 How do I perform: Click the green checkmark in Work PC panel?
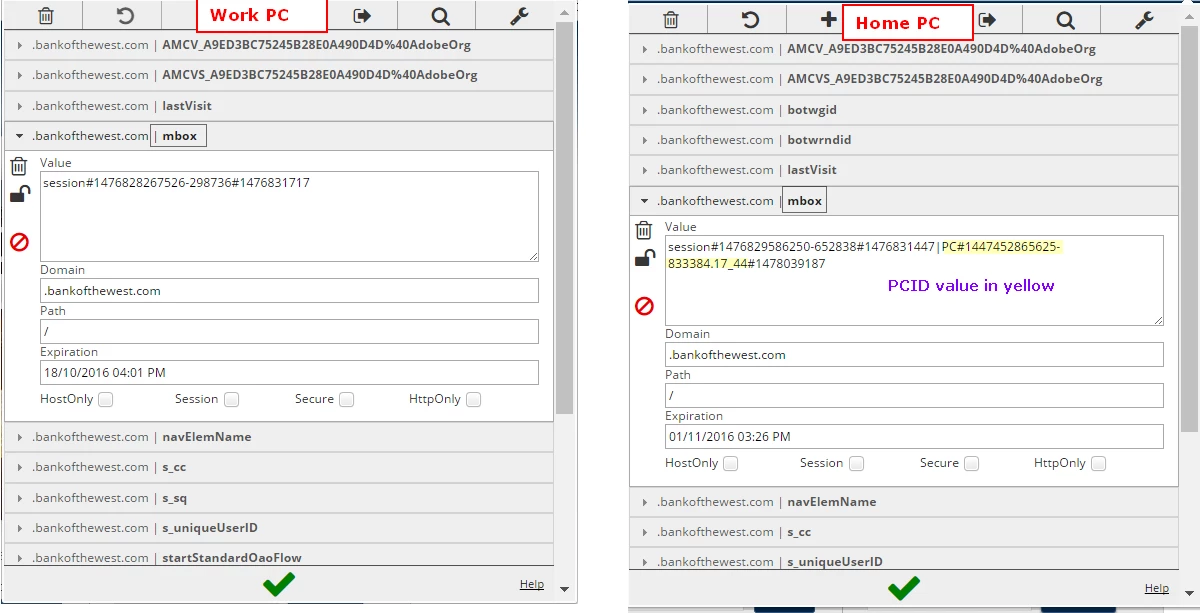pos(279,584)
